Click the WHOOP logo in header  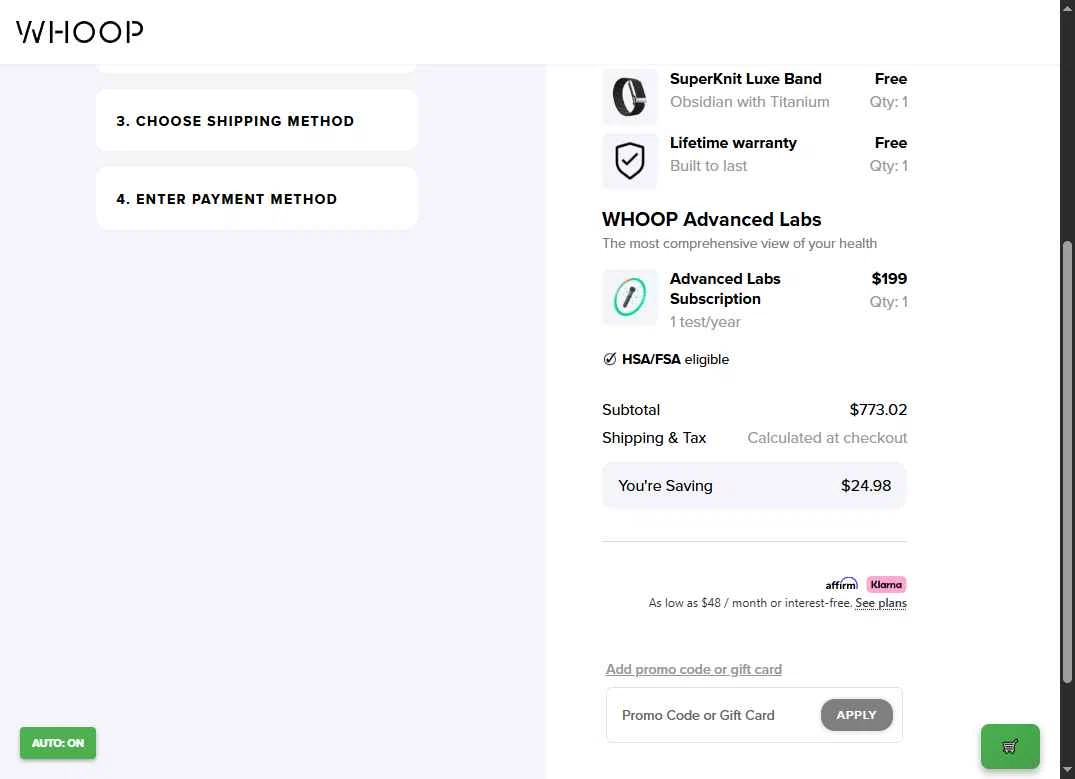click(x=80, y=32)
